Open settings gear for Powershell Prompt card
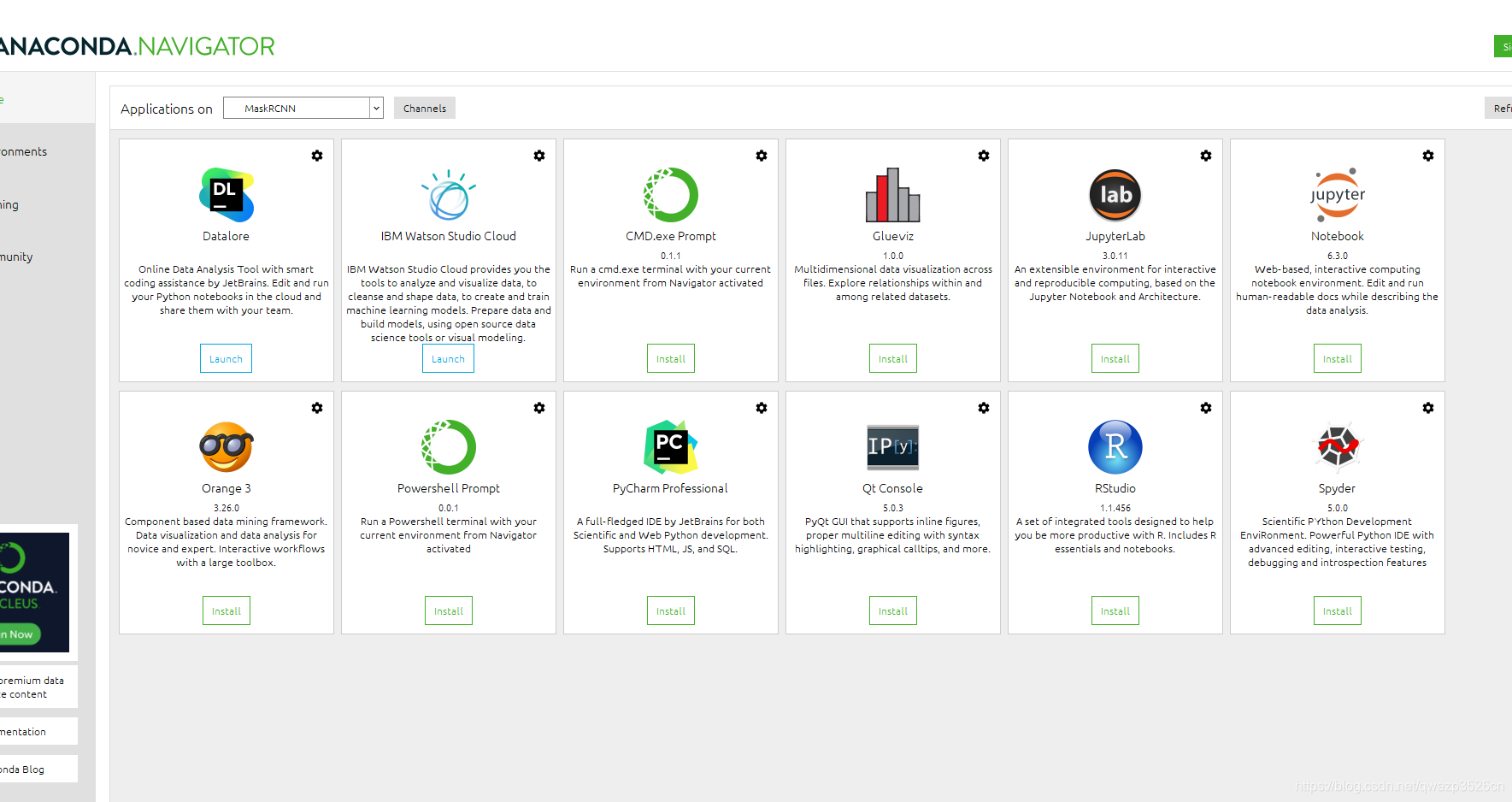This screenshot has height=802, width=1512. pos(539,408)
